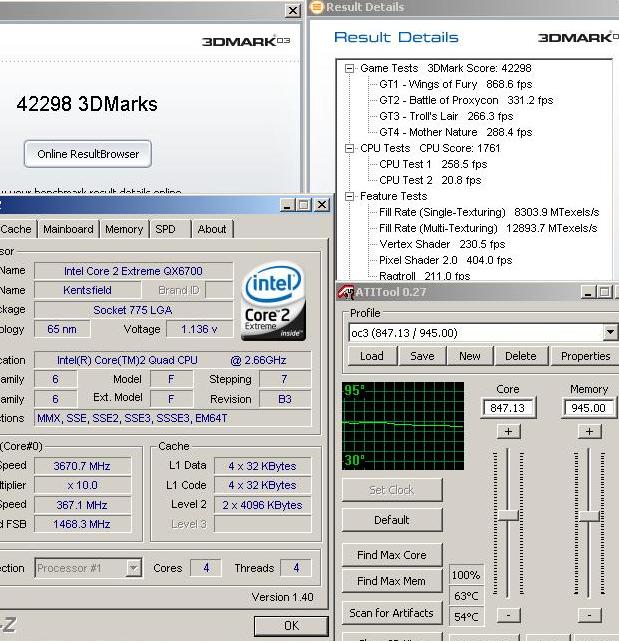
Task: Click the Load profile button
Action: pyautogui.click(x=372, y=356)
